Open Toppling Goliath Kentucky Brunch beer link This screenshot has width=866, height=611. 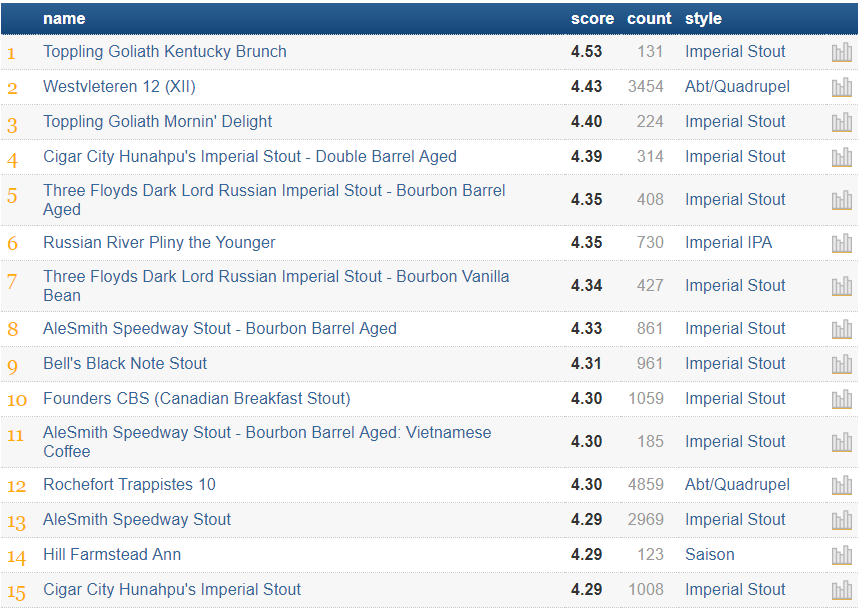(x=165, y=51)
